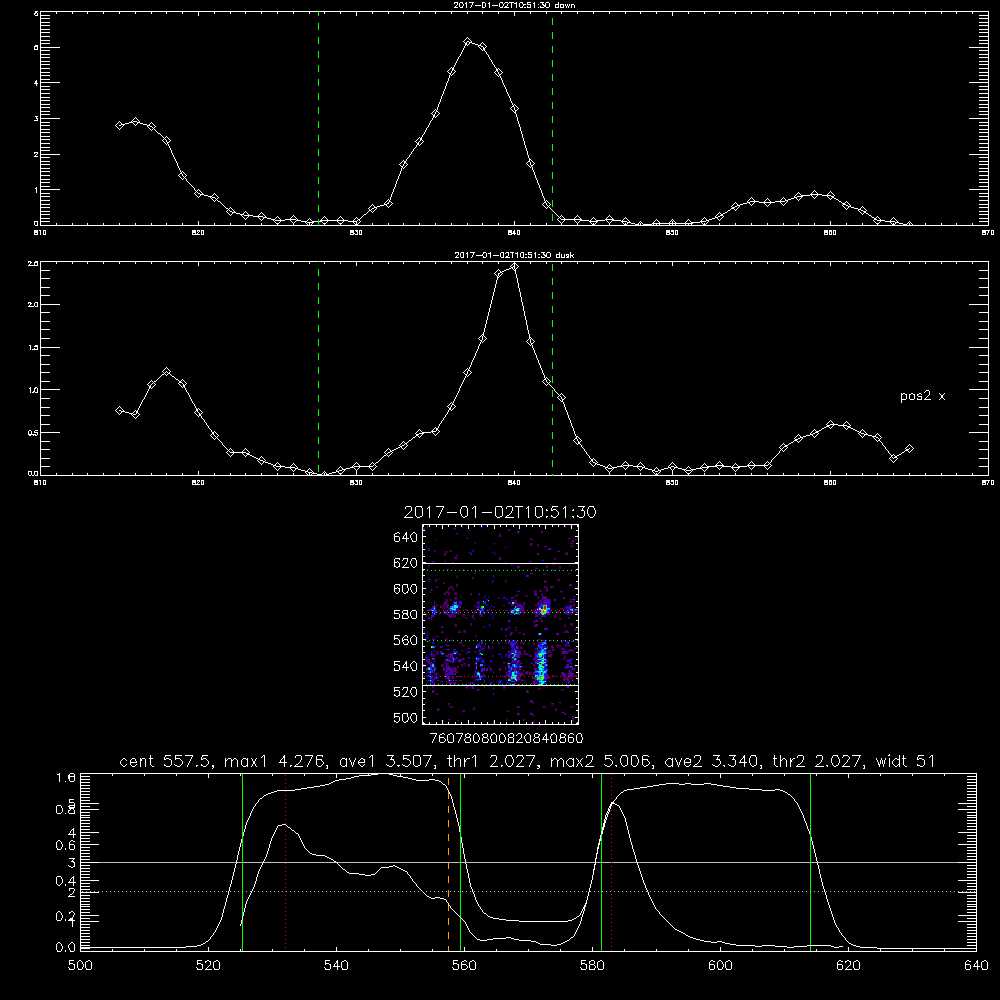This screenshot has width=1000, height=1000.
Task: Click the bottom plot y-axis label 1.6
Action: [x=66, y=777]
